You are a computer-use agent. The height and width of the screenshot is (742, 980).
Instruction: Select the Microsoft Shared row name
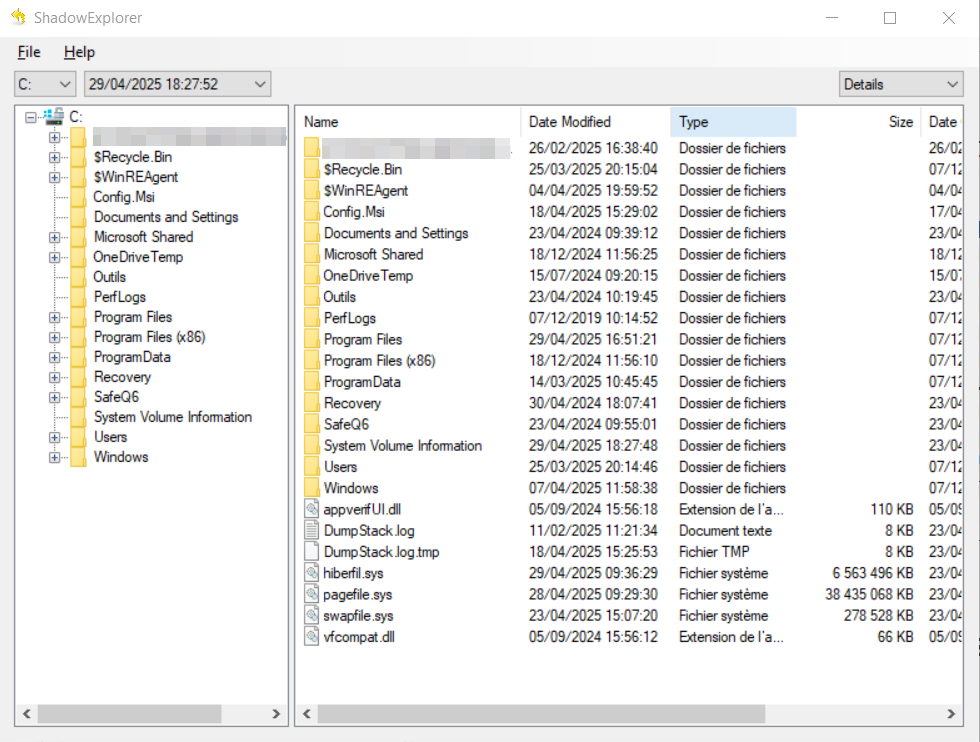click(373, 254)
